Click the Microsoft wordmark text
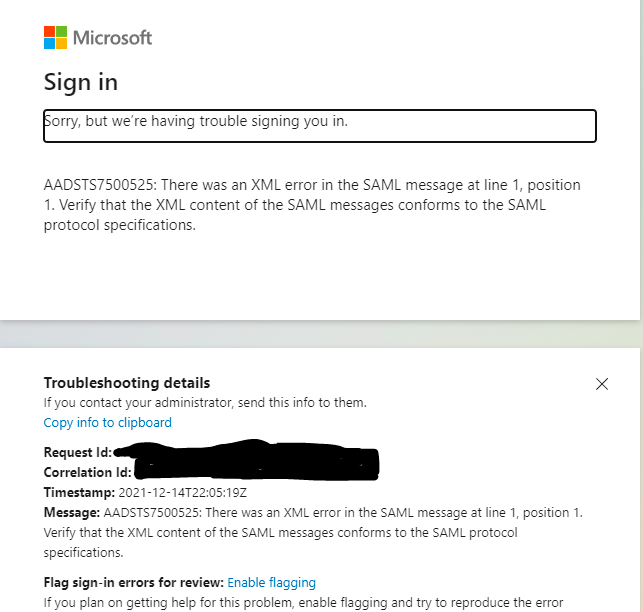Screen dimensions: 643x612 [x=112, y=38]
